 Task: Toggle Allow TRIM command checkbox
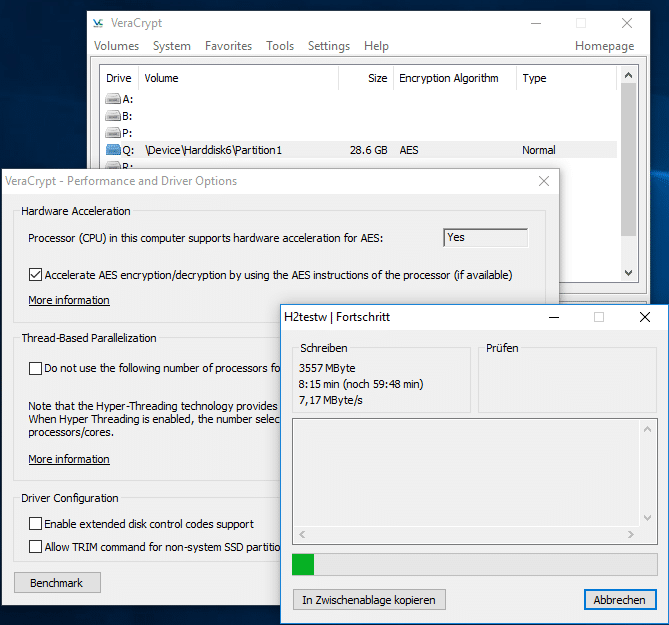[36, 547]
